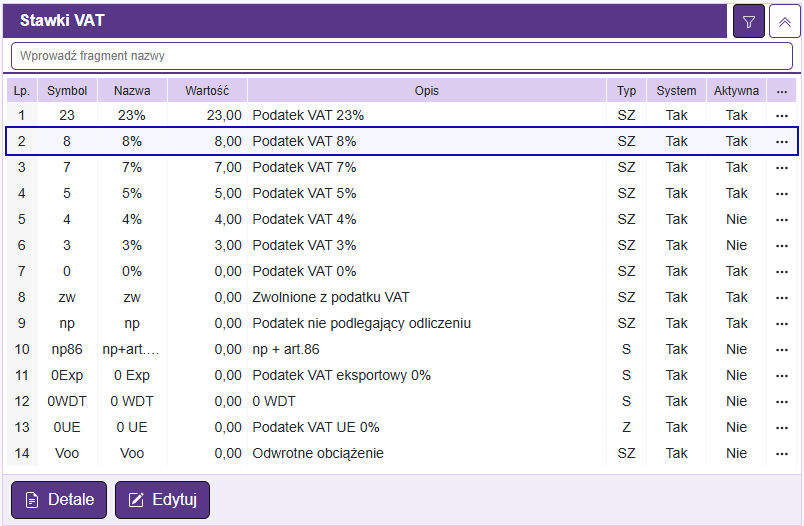Open row actions for Zwolnione z podatku VAT
804x526 pixels.
[782, 298]
